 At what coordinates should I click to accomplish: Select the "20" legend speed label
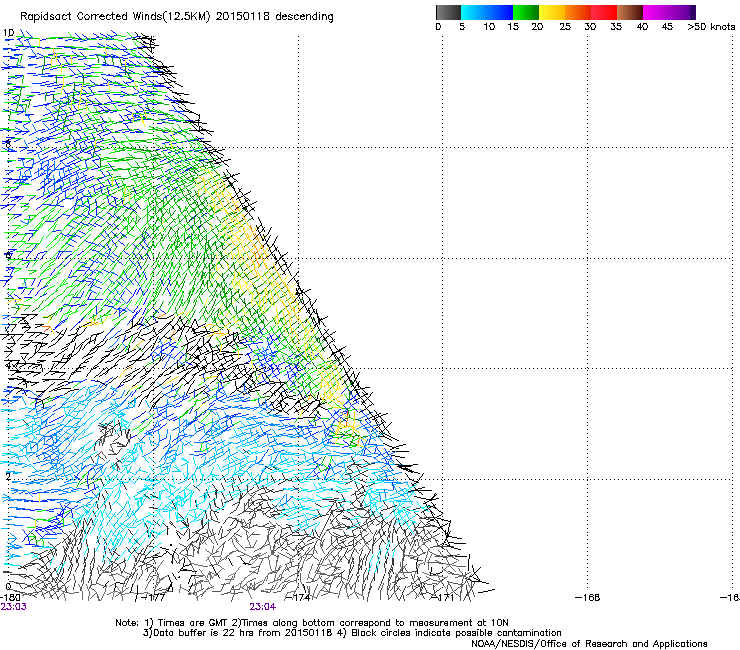click(537, 27)
